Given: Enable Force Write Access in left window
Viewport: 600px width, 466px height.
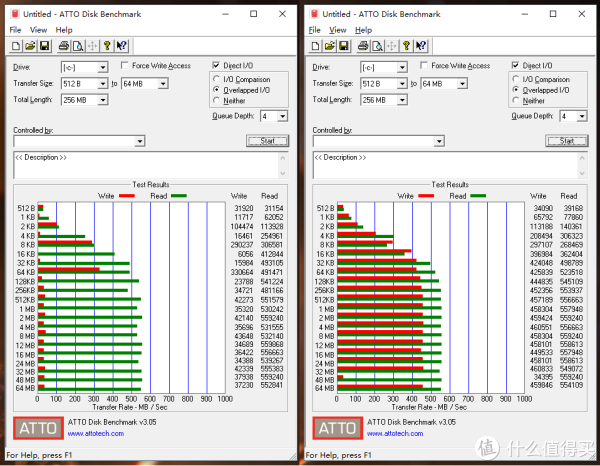Looking at the screenshot, I should [x=124, y=65].
